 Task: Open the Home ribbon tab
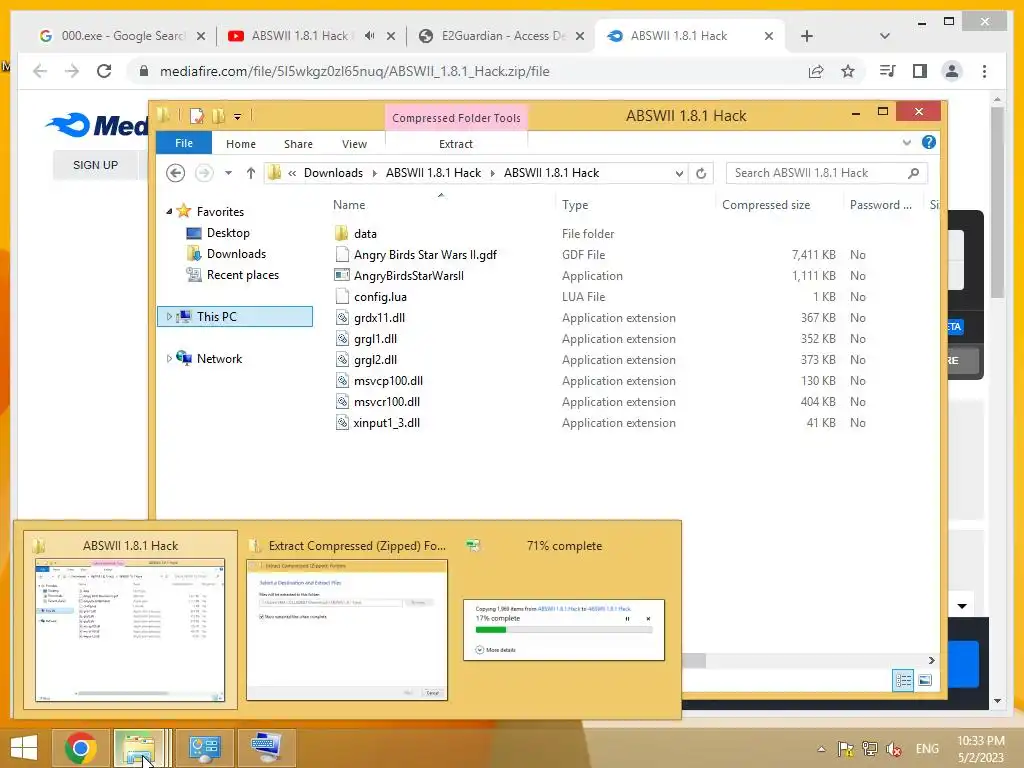point(241,144)
